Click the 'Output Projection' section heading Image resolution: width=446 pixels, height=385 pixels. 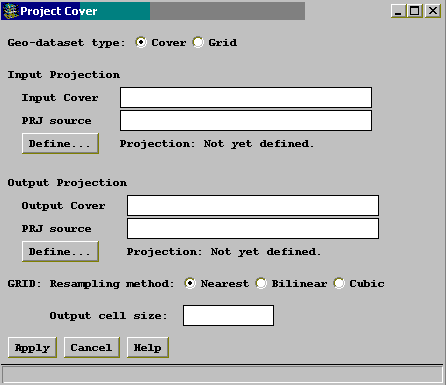coord(67,183)
